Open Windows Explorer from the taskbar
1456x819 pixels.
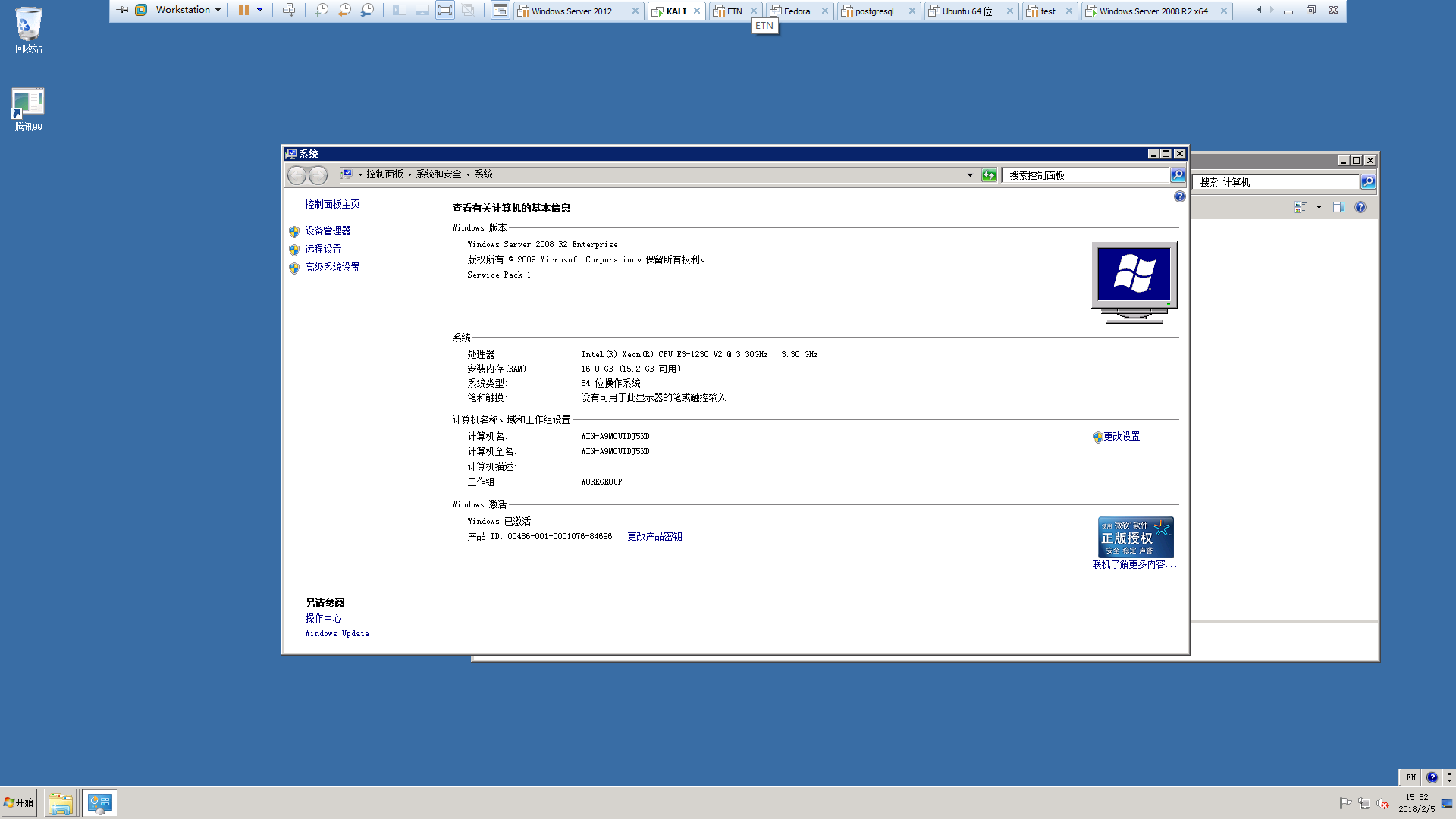click(x=60, y=803)
